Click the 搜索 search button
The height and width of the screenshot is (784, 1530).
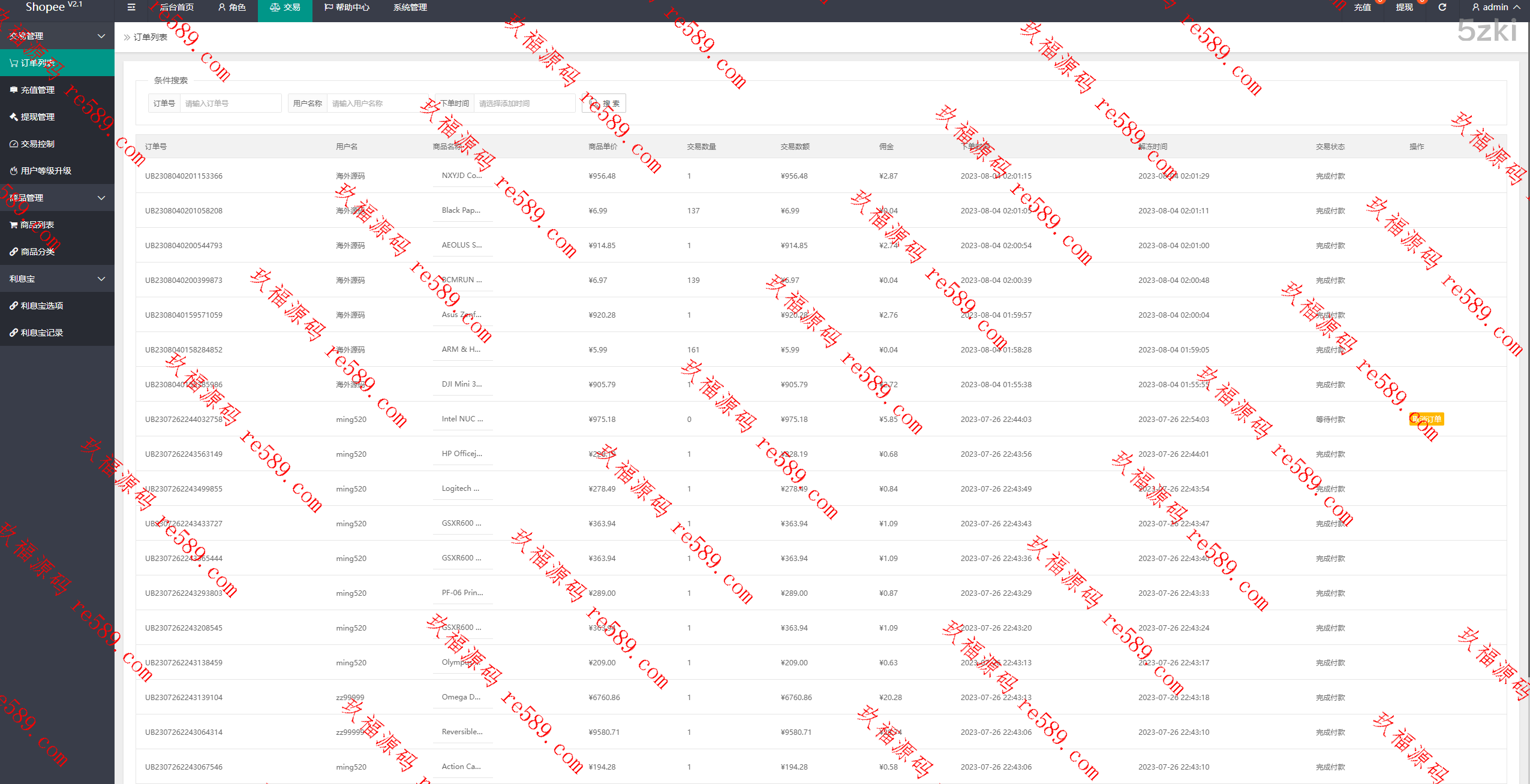[x=604, y=103]
